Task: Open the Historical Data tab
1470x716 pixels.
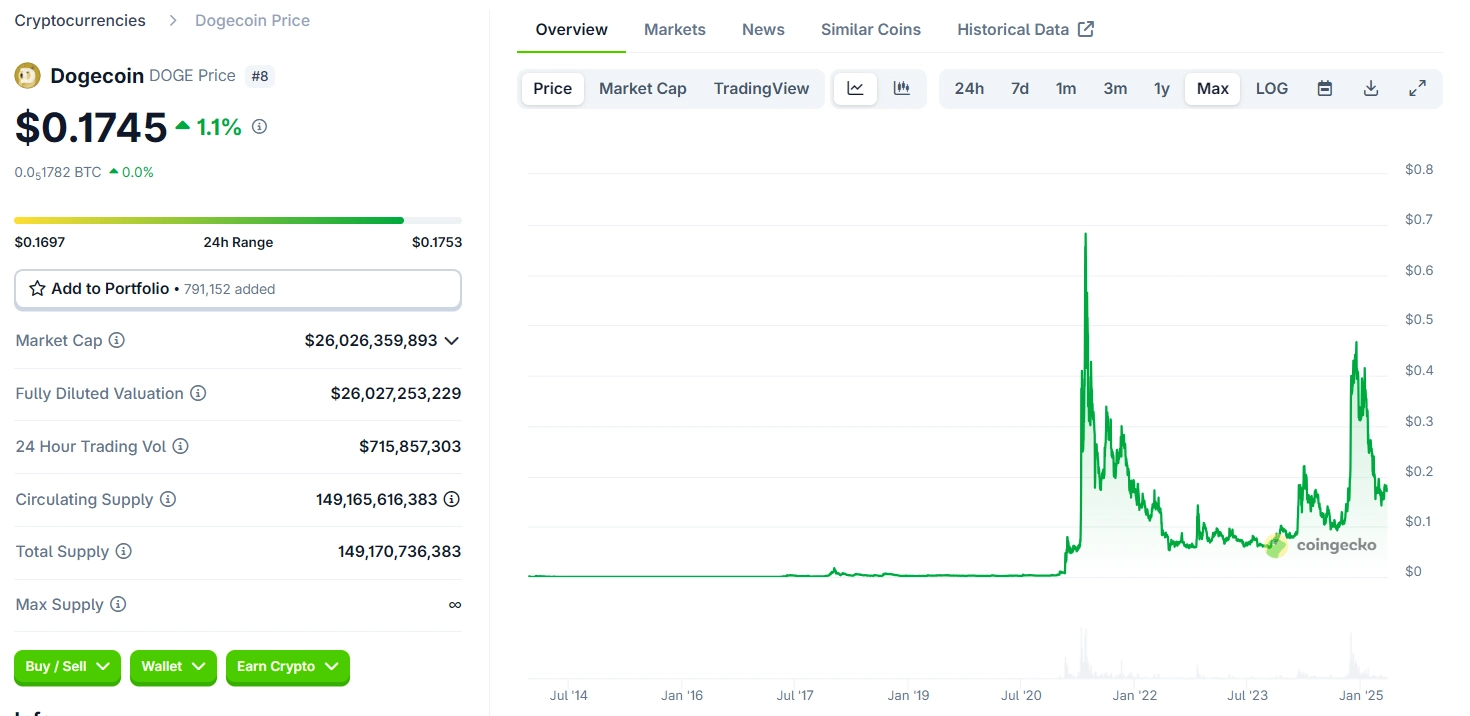Action: (1025, 29)
